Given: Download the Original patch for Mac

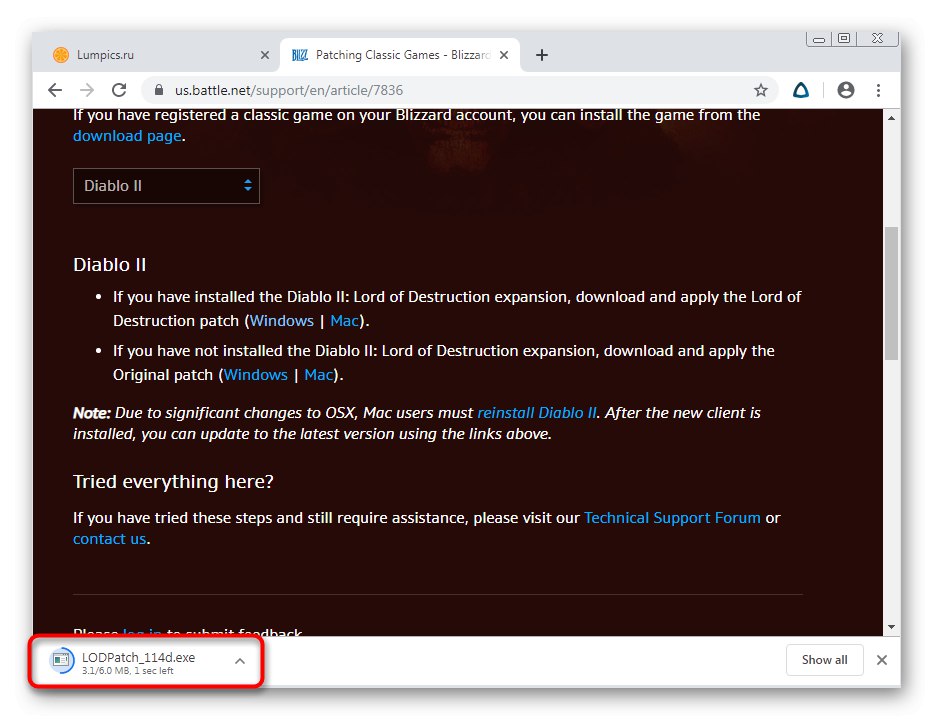Looking at the screenshot, I should (318, 375).
